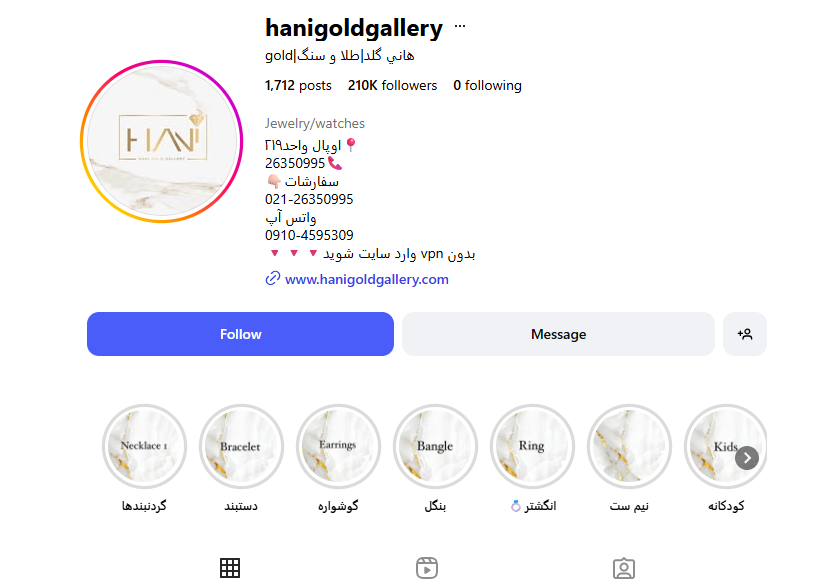Screen dimensions: 831x583
Task: Click the link icon beside website URL
Action: (x=272, y=279)
